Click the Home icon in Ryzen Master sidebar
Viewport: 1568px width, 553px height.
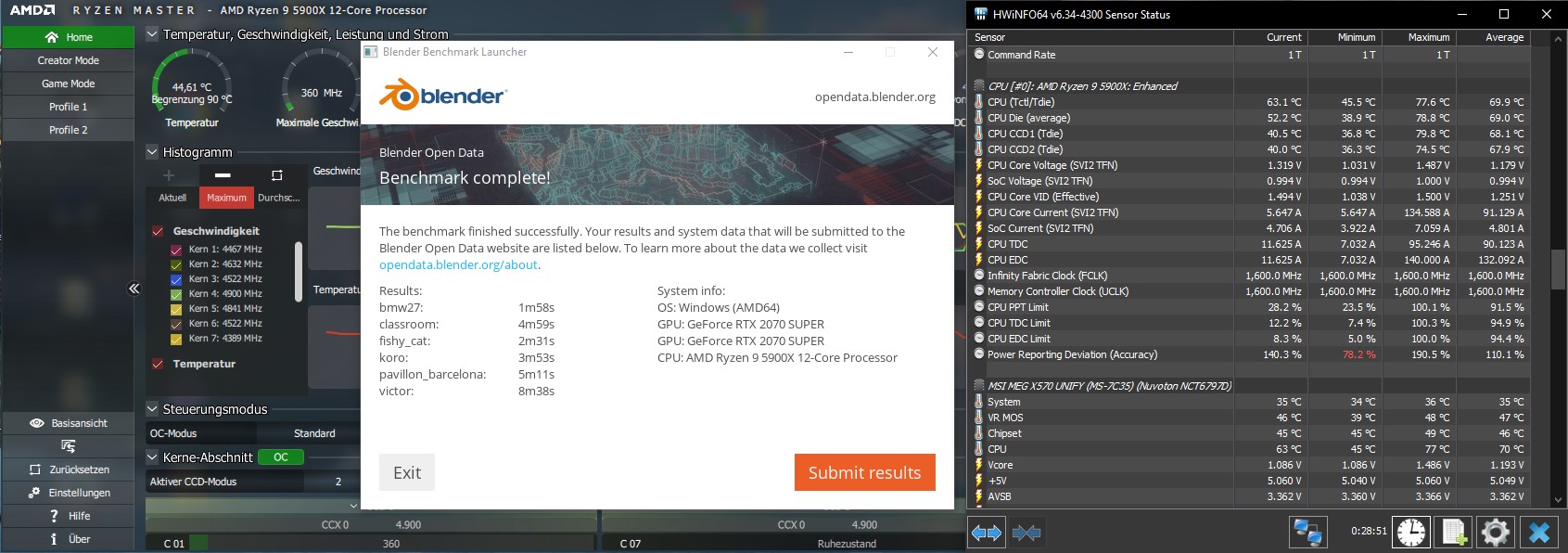(52, 37)
